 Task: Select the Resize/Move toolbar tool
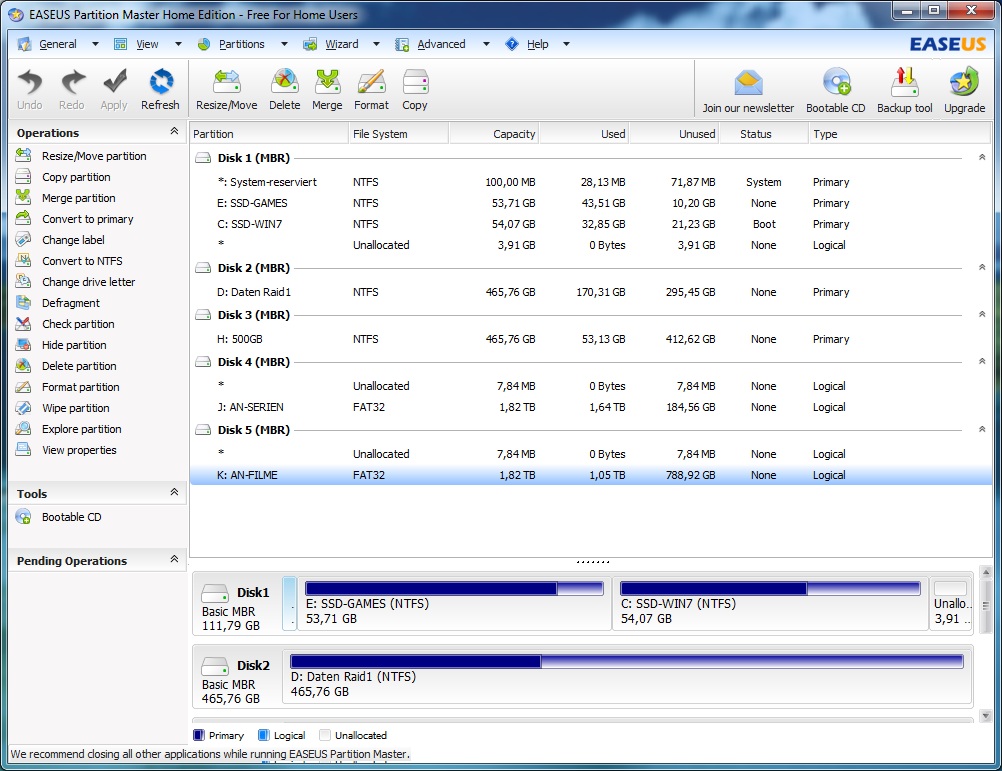(x=226, y=89)
